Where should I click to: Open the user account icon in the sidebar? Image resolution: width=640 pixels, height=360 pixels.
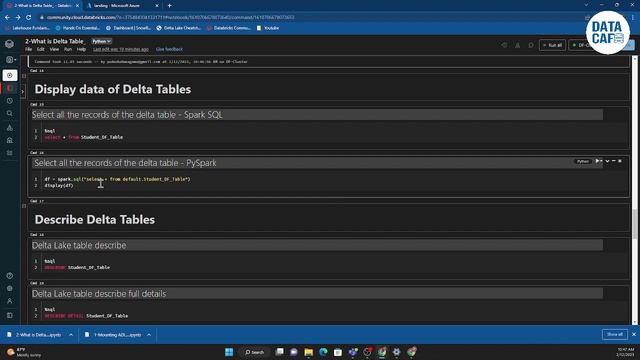[10, 301]
